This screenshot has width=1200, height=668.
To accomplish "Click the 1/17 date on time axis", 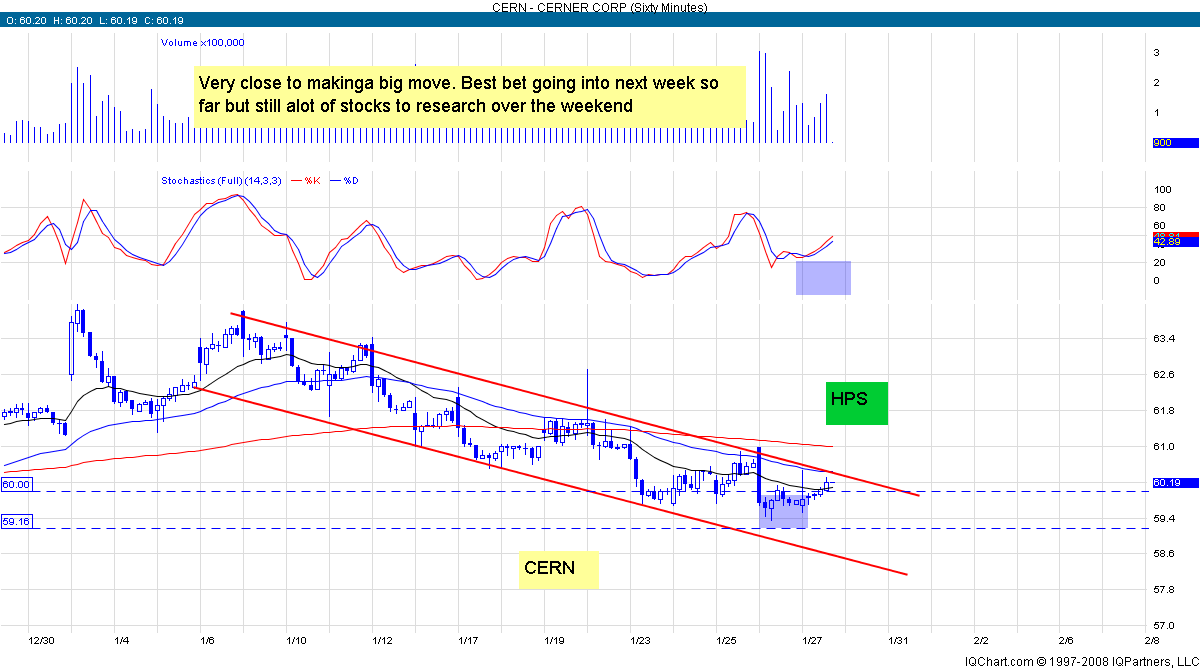I will [x=465, y=639].
